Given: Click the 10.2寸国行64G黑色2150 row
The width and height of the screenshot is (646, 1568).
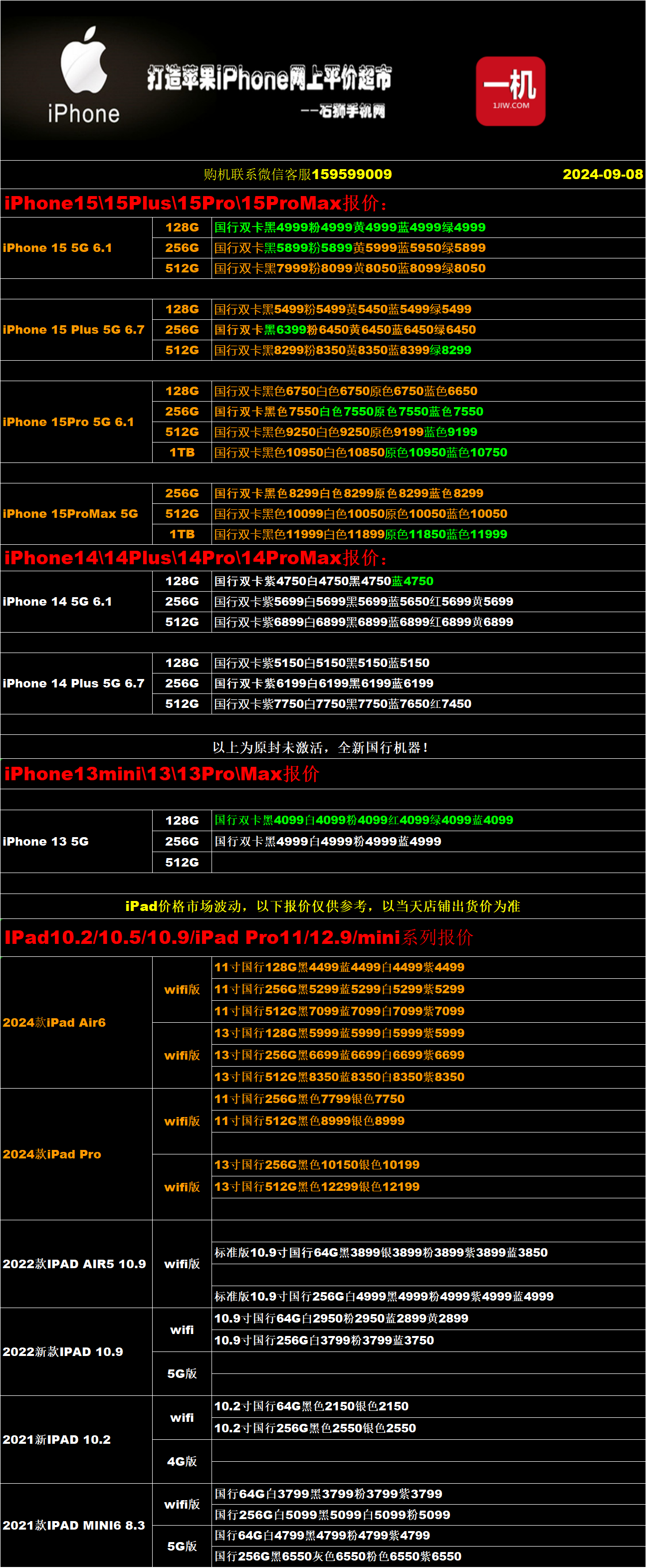Looking at the screenshot, I should pos(428,1406).
